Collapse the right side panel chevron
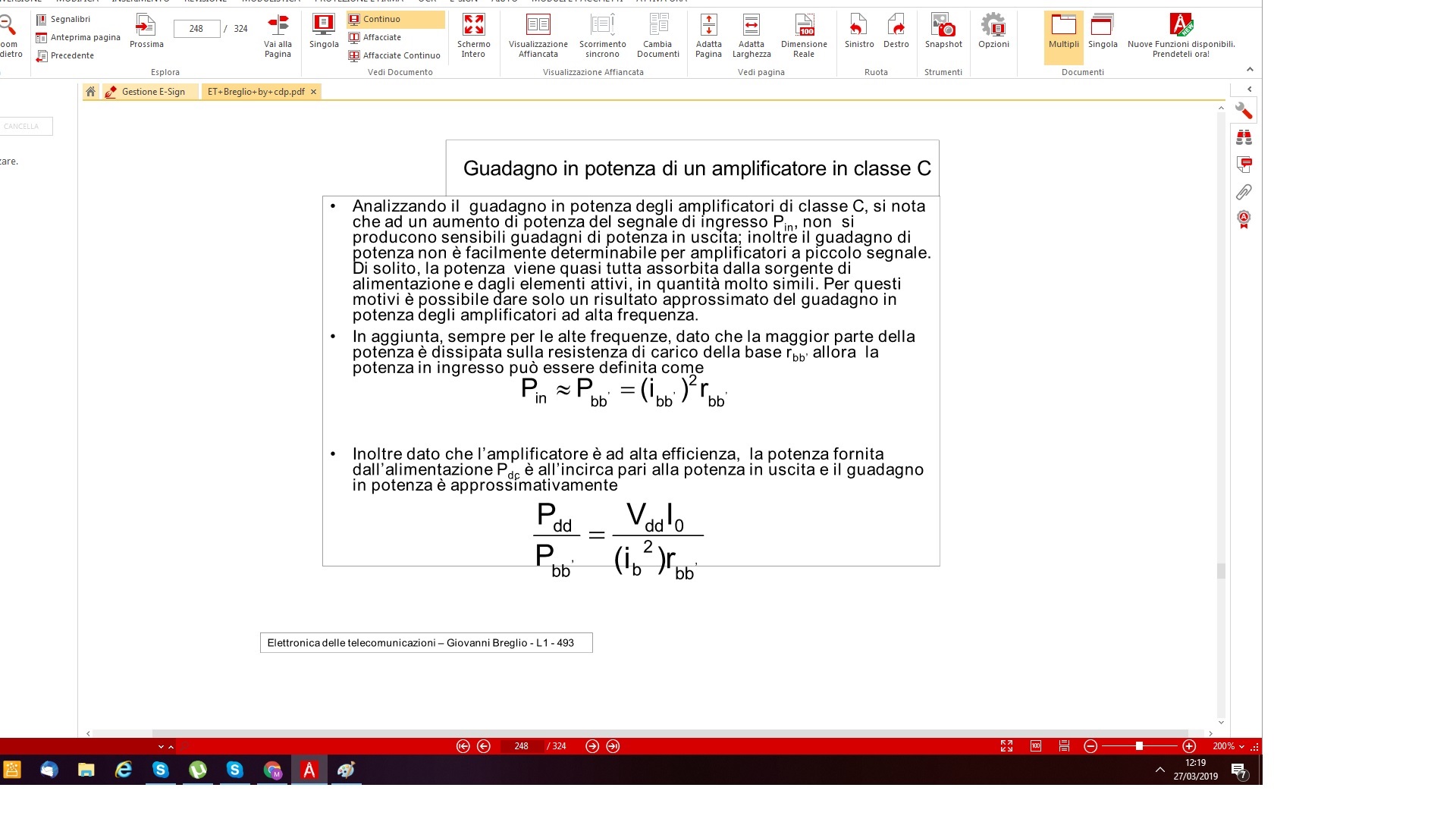1456x819 pixels. [x=1250, y=89]
